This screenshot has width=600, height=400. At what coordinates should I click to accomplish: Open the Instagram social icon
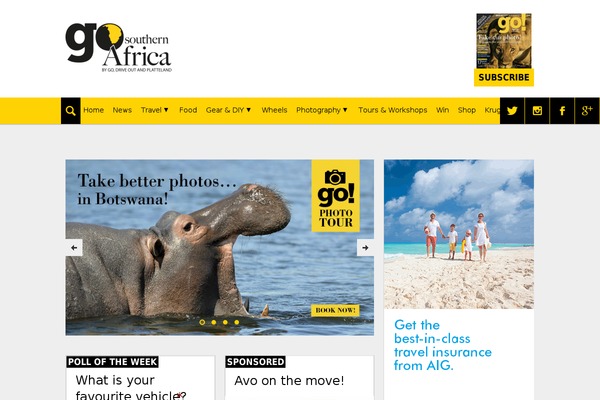point(537,111)
